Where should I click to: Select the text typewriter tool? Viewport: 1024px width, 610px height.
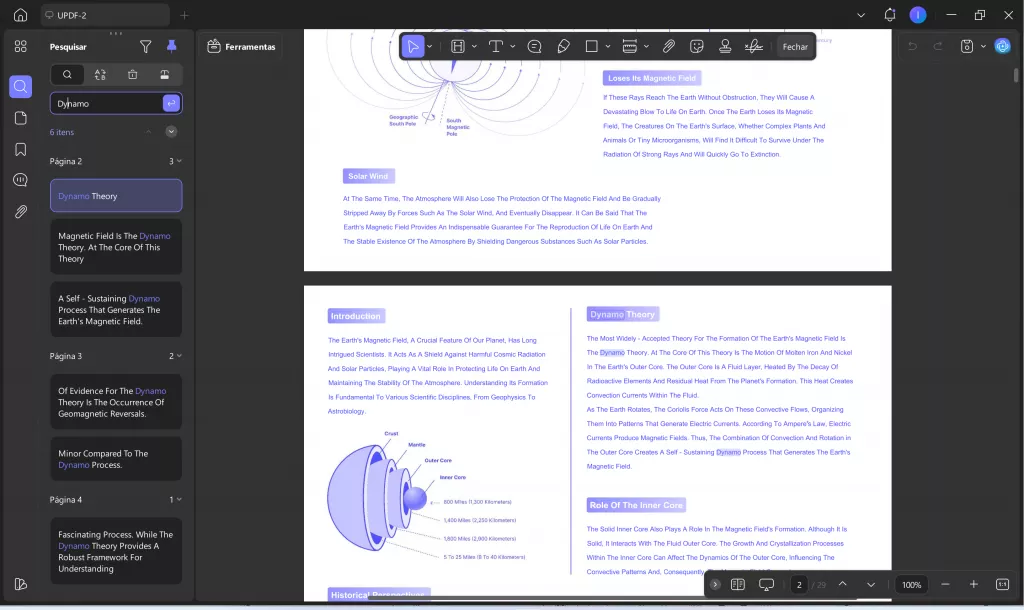pos(496,46)
